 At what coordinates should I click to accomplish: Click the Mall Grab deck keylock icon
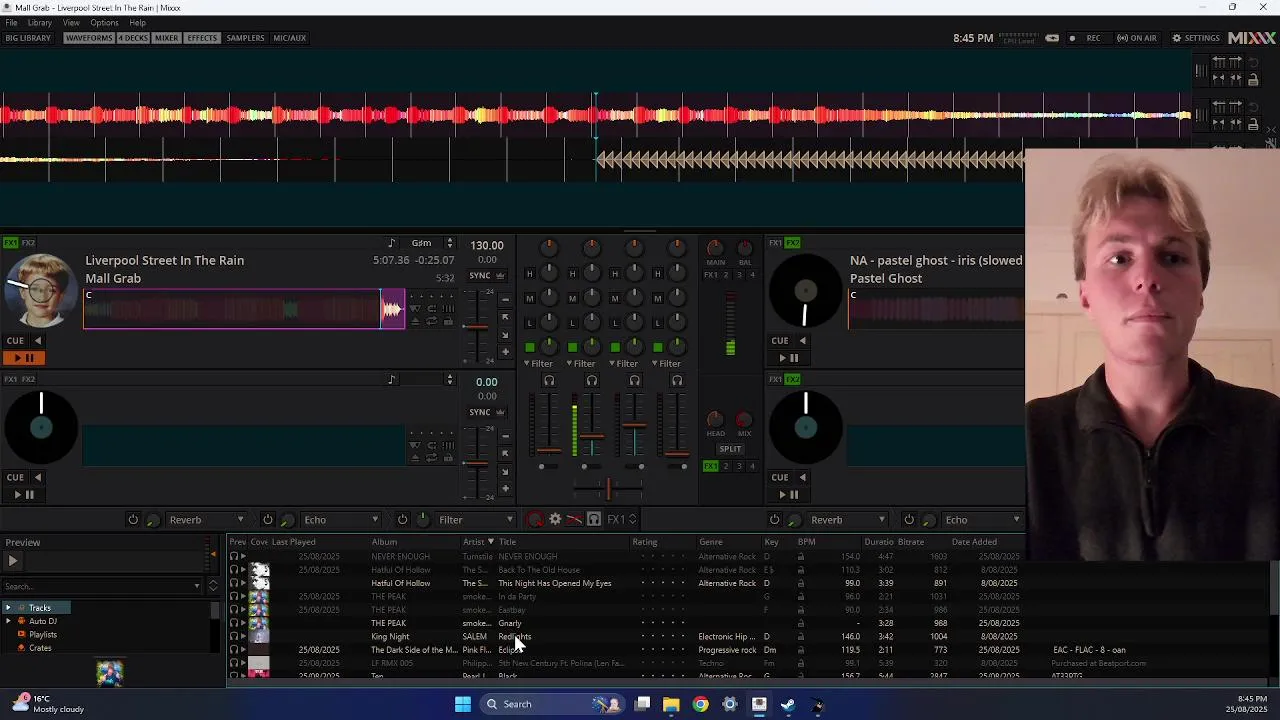coord(448,320)
